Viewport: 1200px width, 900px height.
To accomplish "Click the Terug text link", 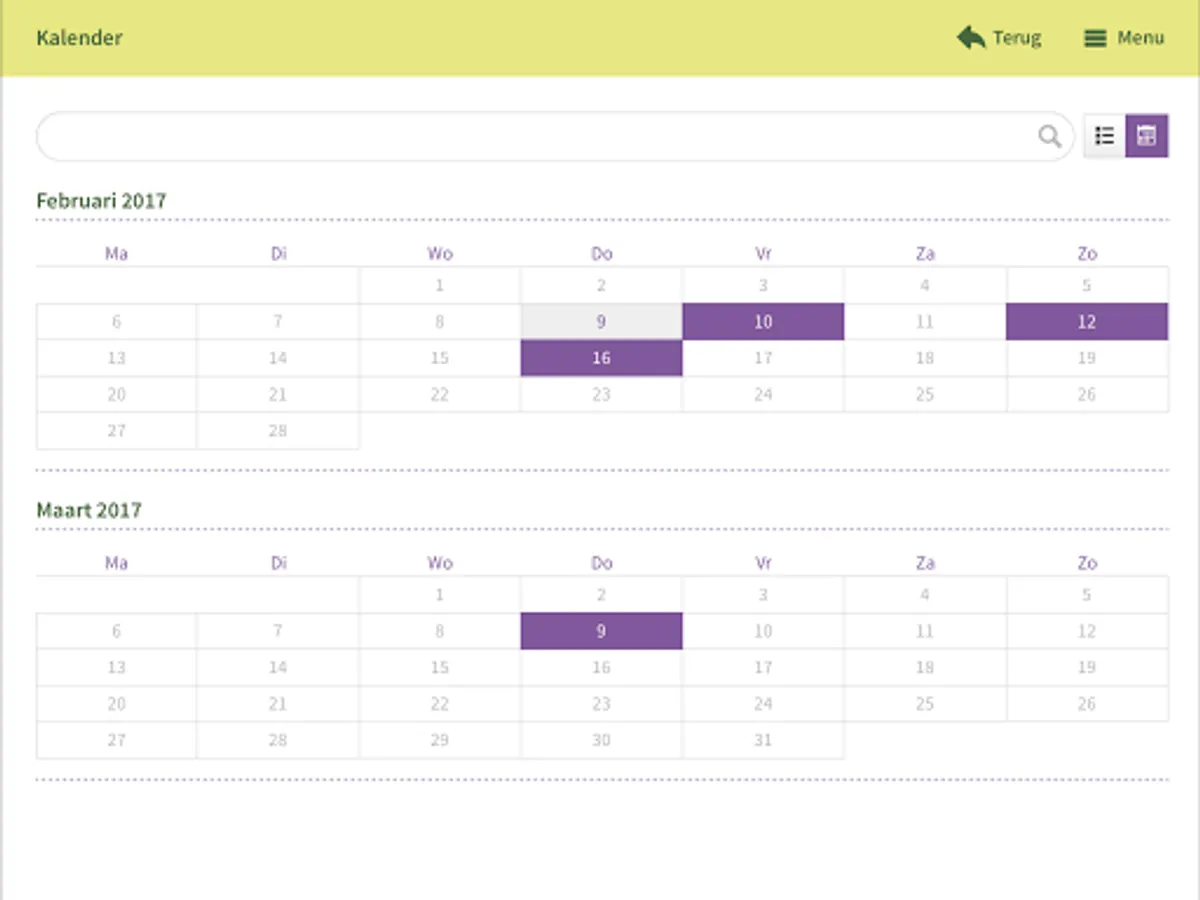I will point(1017,38).
